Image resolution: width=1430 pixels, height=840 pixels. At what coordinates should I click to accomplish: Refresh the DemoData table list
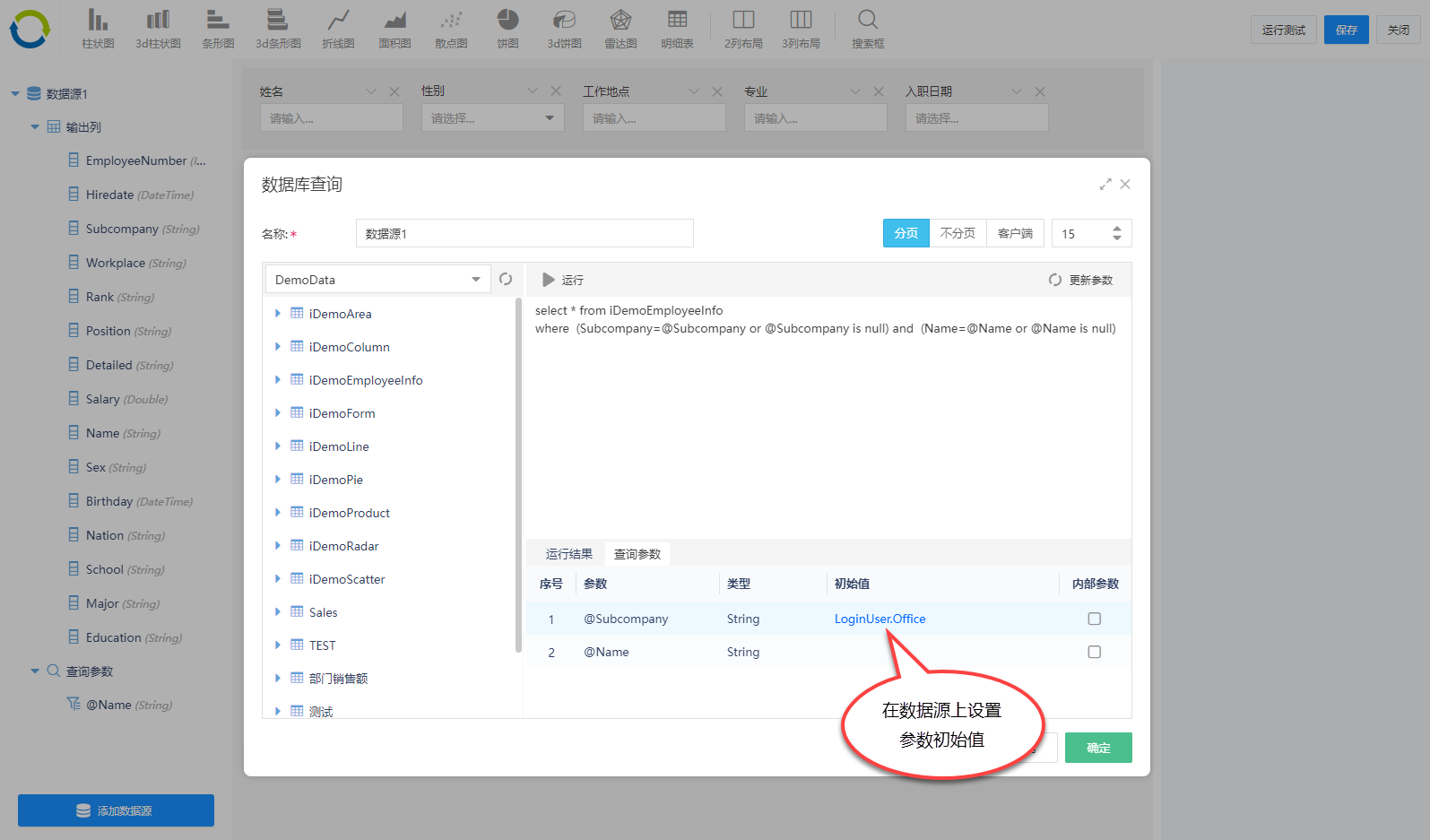pos(506,279)
